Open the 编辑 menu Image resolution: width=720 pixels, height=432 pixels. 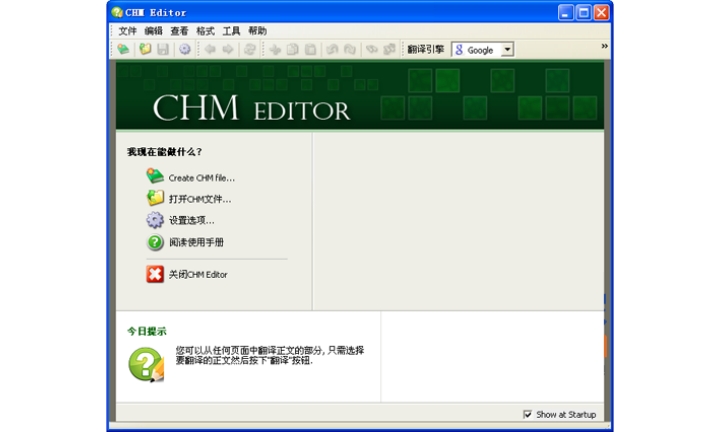[153, 31]
